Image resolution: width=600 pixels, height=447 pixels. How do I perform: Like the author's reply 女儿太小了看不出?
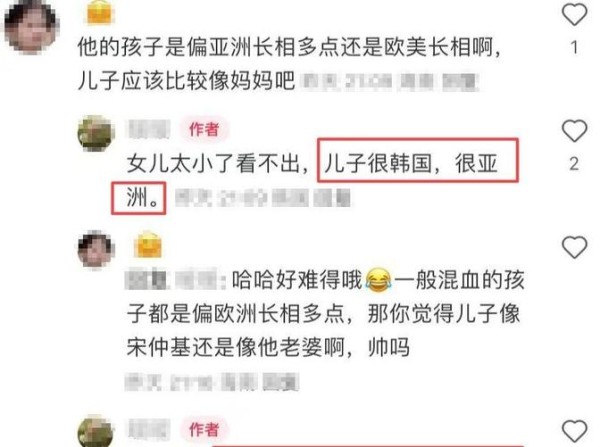pos(574,131)
